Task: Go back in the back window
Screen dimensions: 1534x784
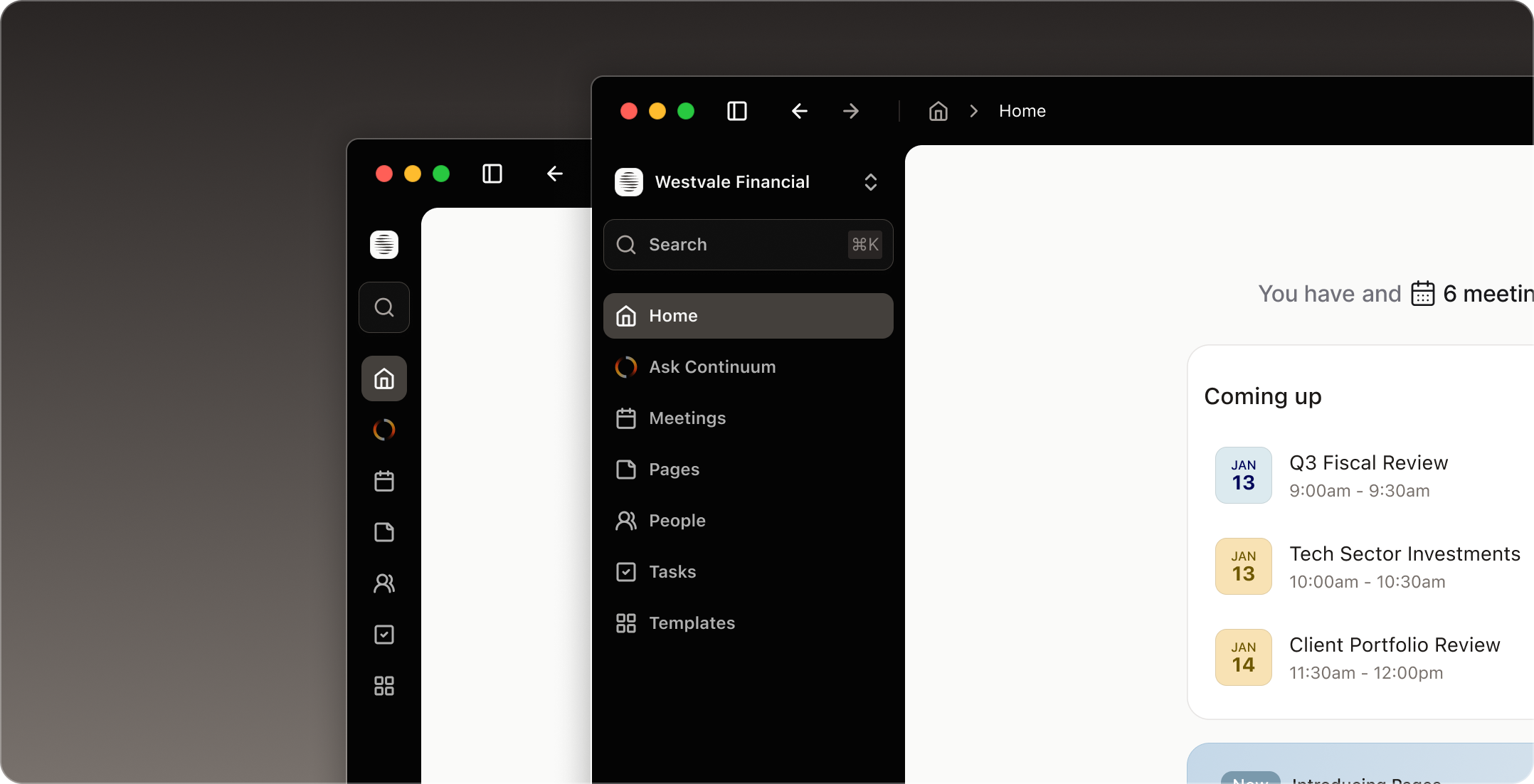Action: click(555, 174)
